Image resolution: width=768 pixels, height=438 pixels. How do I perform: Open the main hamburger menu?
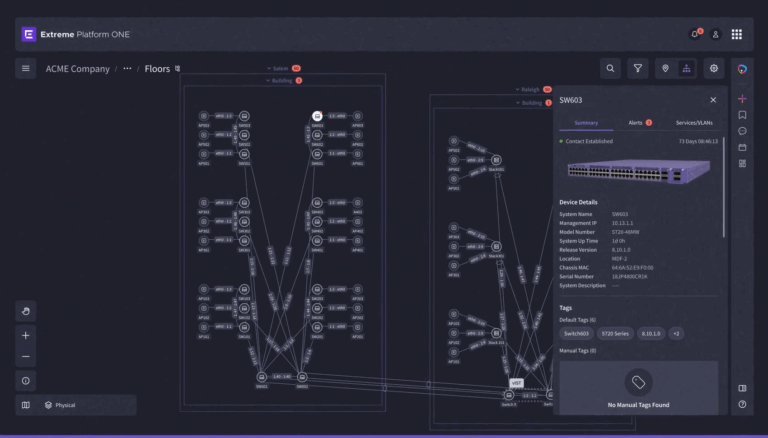click(x=25, y=69)
